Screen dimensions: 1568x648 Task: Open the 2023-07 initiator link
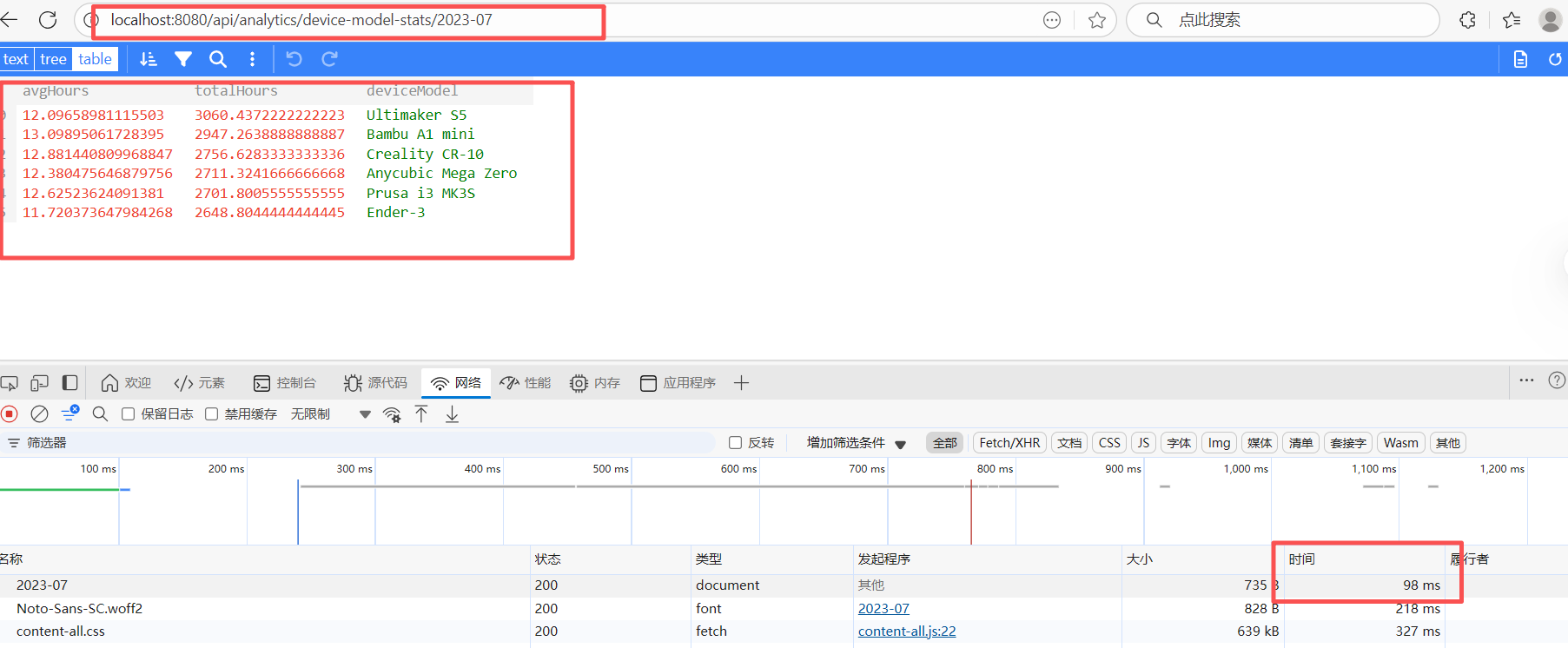pos(883,609)
